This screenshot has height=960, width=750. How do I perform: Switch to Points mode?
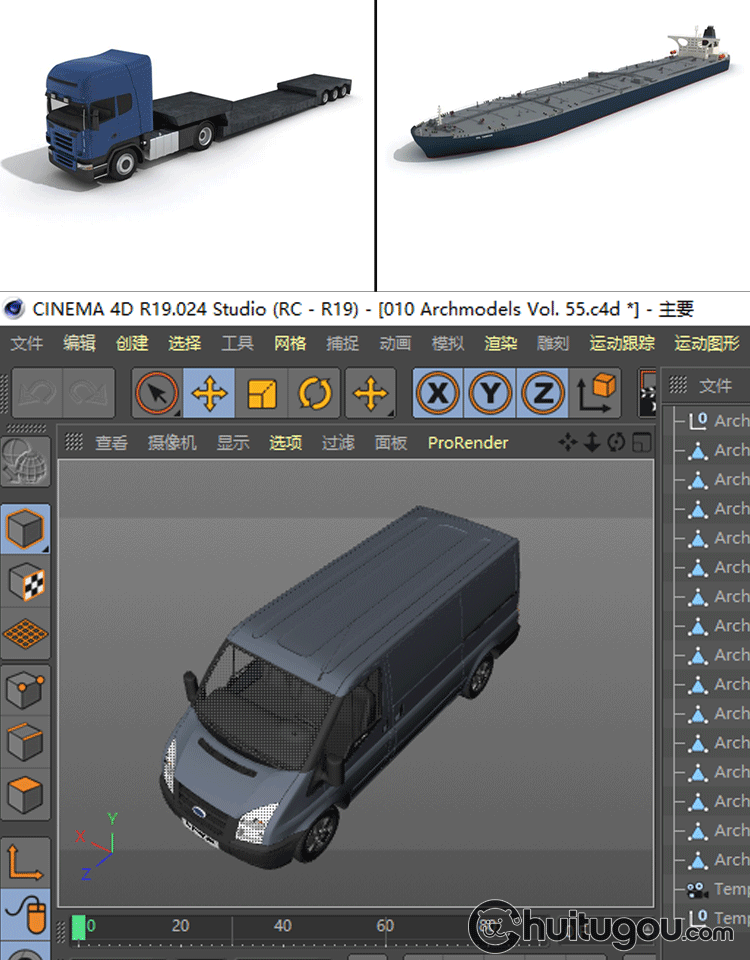(x=25, y=689)
